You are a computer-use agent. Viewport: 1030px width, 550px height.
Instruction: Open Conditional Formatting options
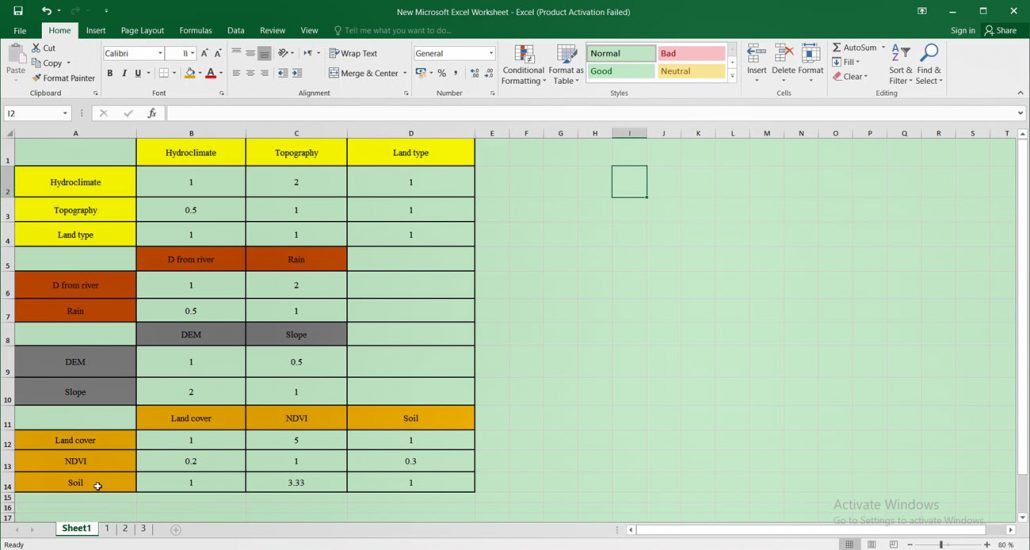pyautogui.click(x=523, y=65)
